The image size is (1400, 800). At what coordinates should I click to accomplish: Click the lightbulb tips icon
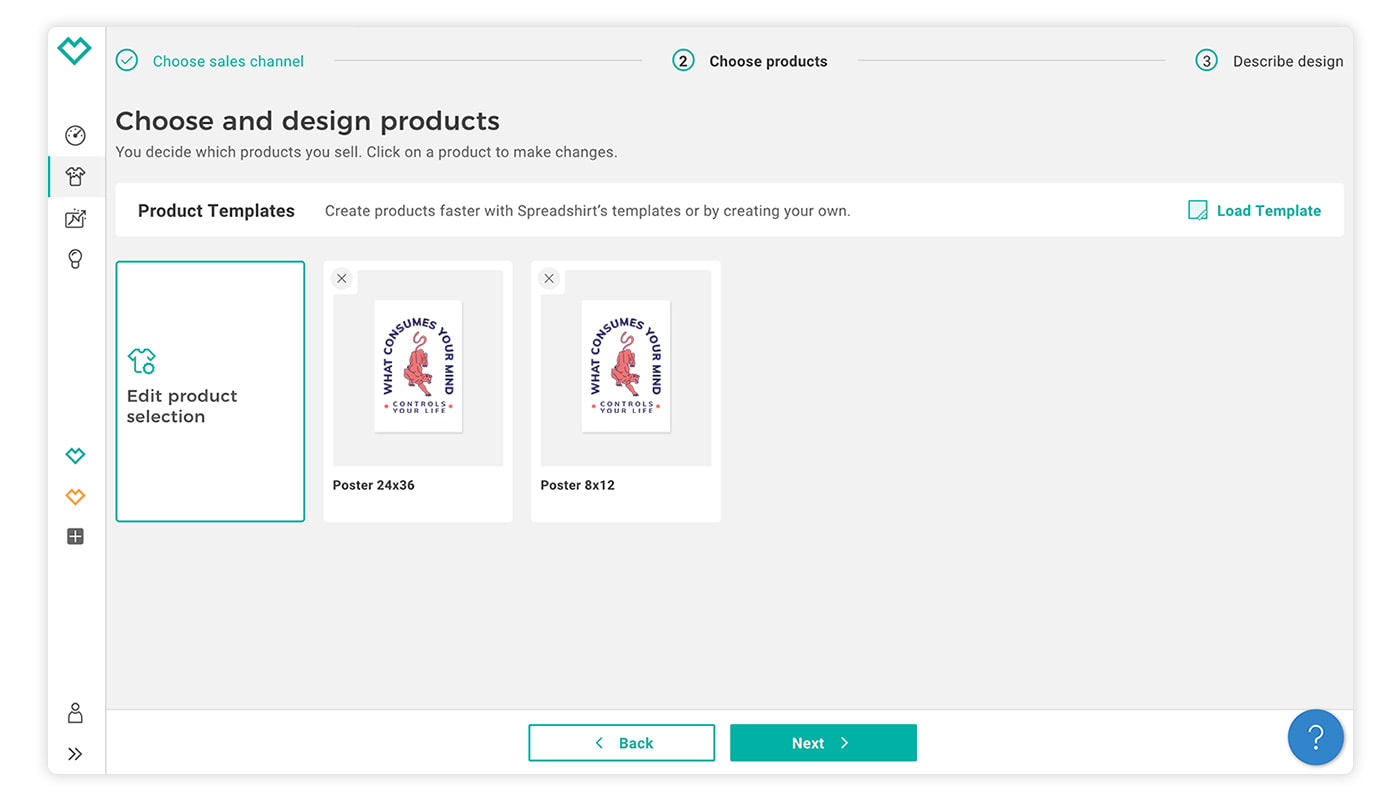click(x=75, y=259)
